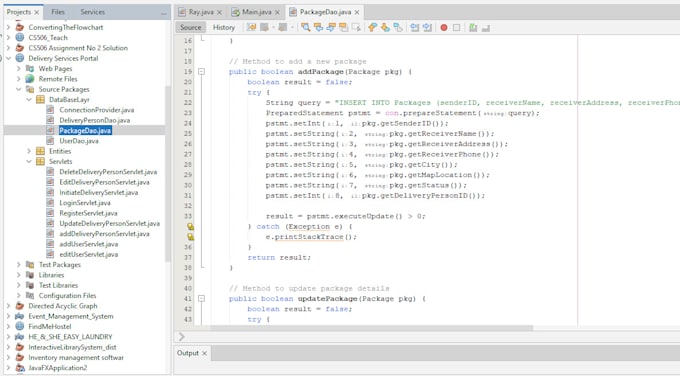Expand Libraries node
Viewport: 680px width, 376px height.
(19, 275)
